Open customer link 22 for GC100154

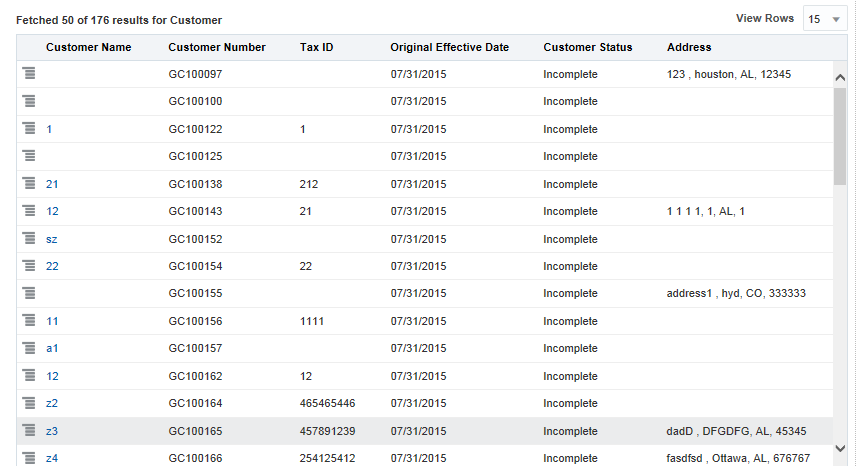coord(52,266)
